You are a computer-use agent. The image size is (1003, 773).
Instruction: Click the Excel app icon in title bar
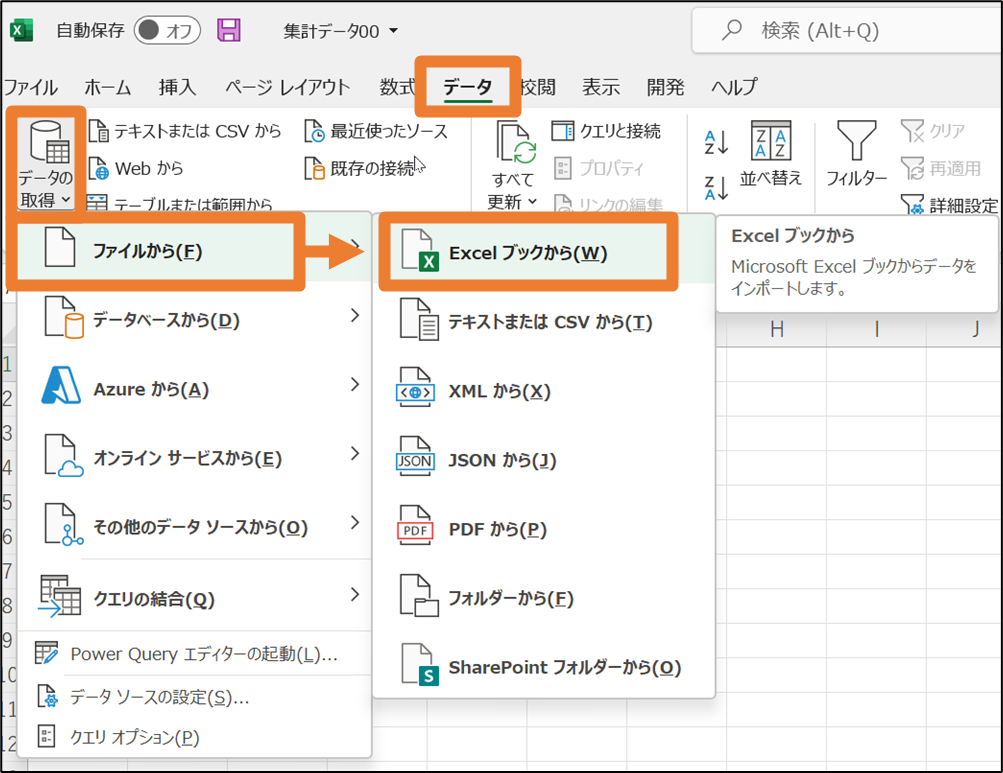coord(21,30)
